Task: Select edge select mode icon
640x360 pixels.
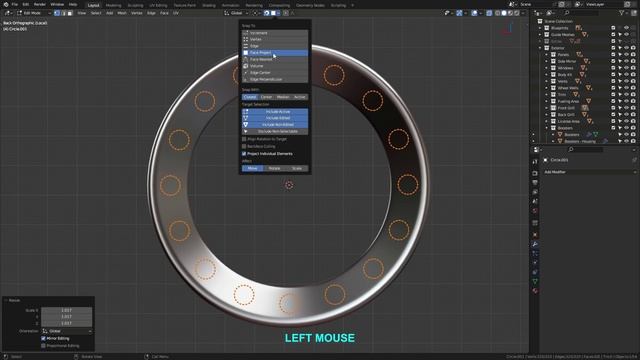Action: pos(63,13)
